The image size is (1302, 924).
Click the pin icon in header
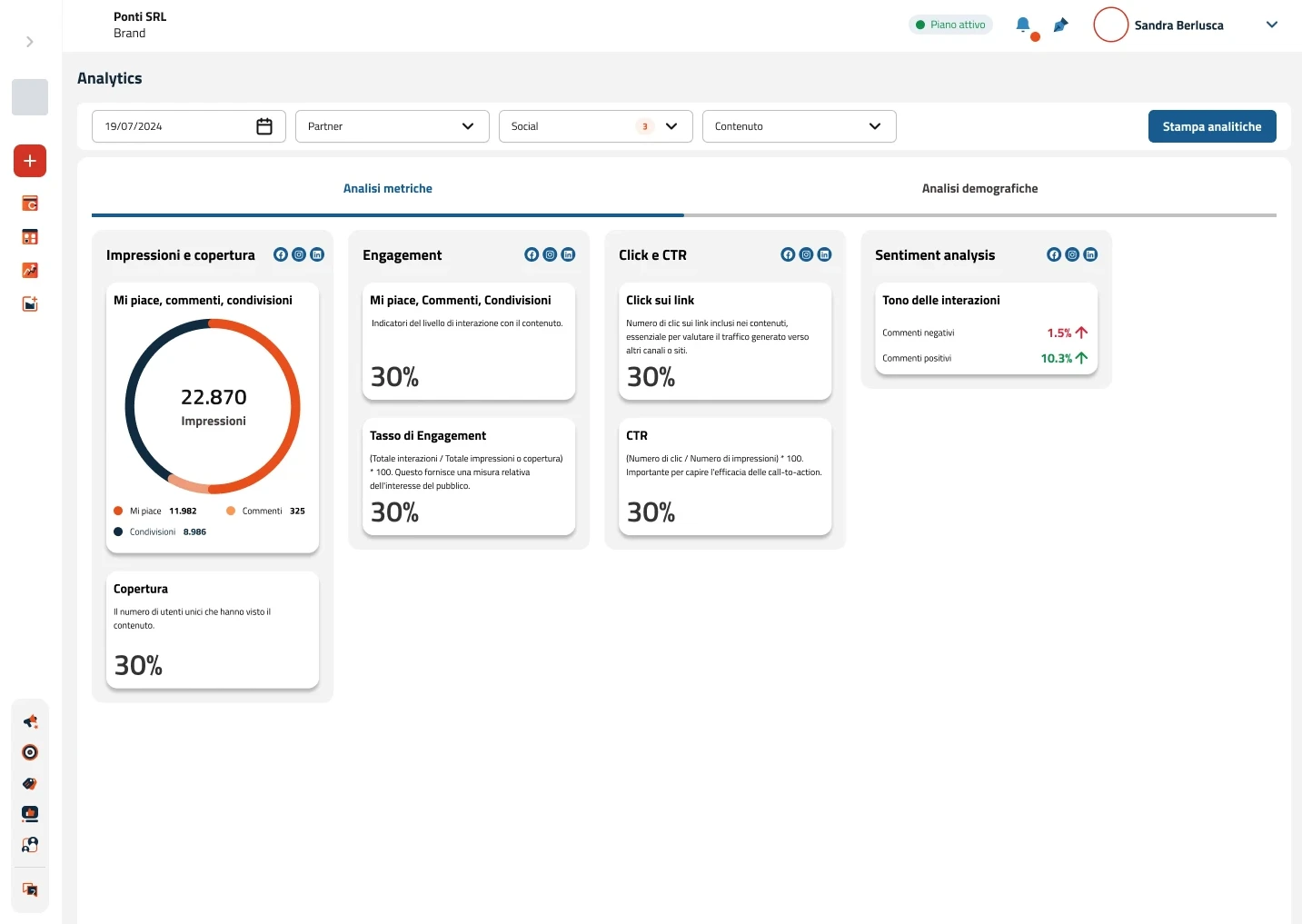pos(1060,25)
